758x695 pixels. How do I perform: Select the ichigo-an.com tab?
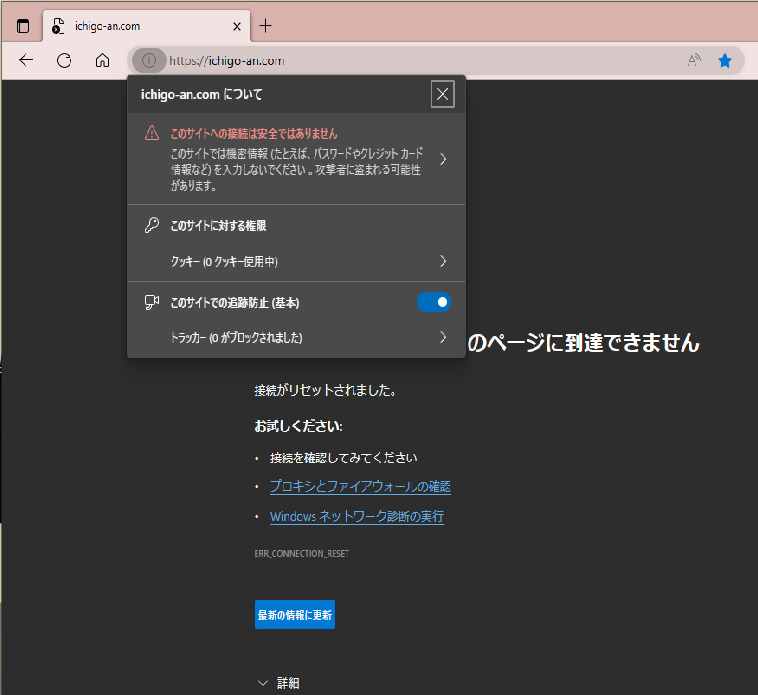[140, 26]
